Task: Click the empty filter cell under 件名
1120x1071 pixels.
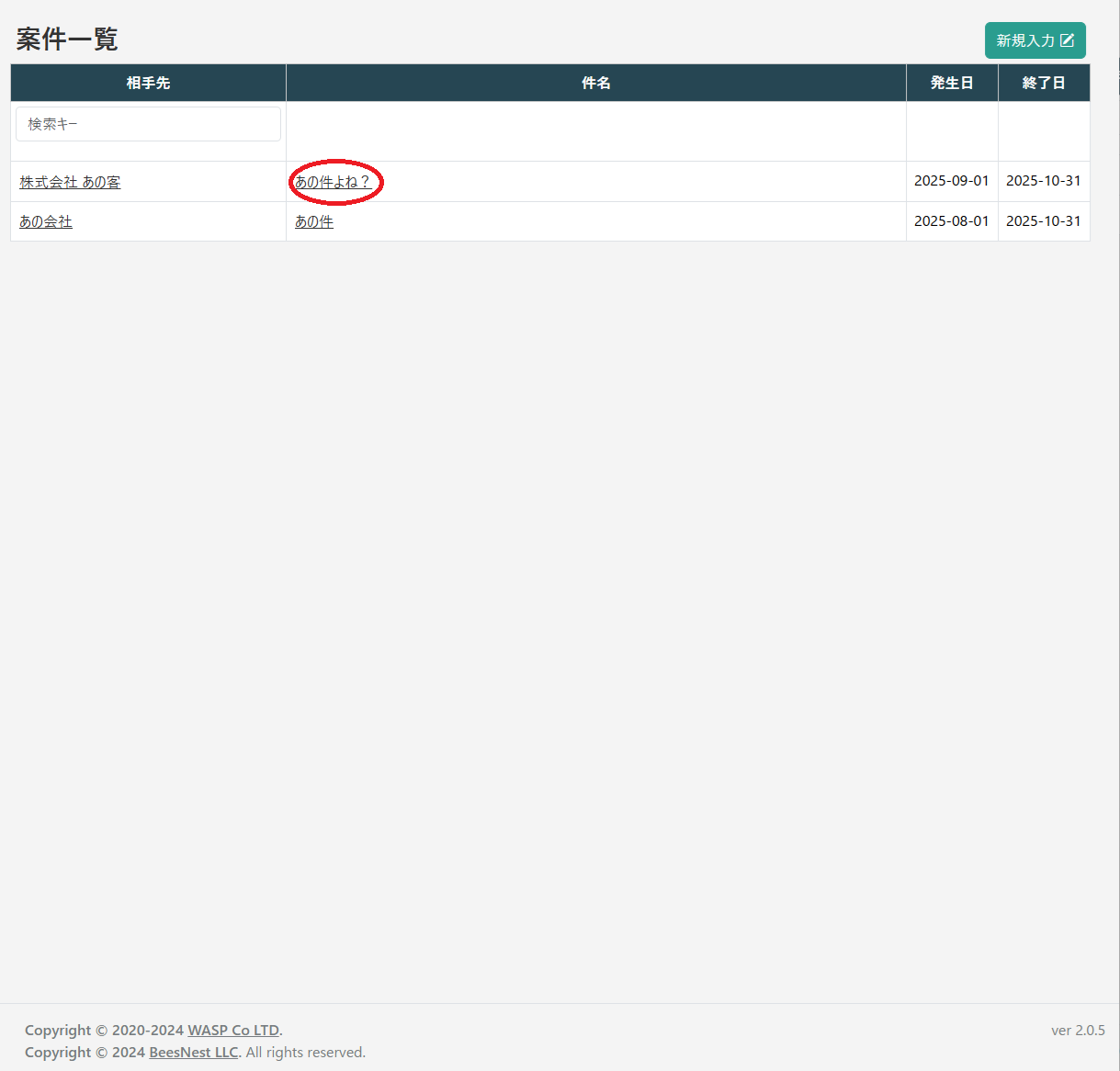Action: click(x=595, y=131)
